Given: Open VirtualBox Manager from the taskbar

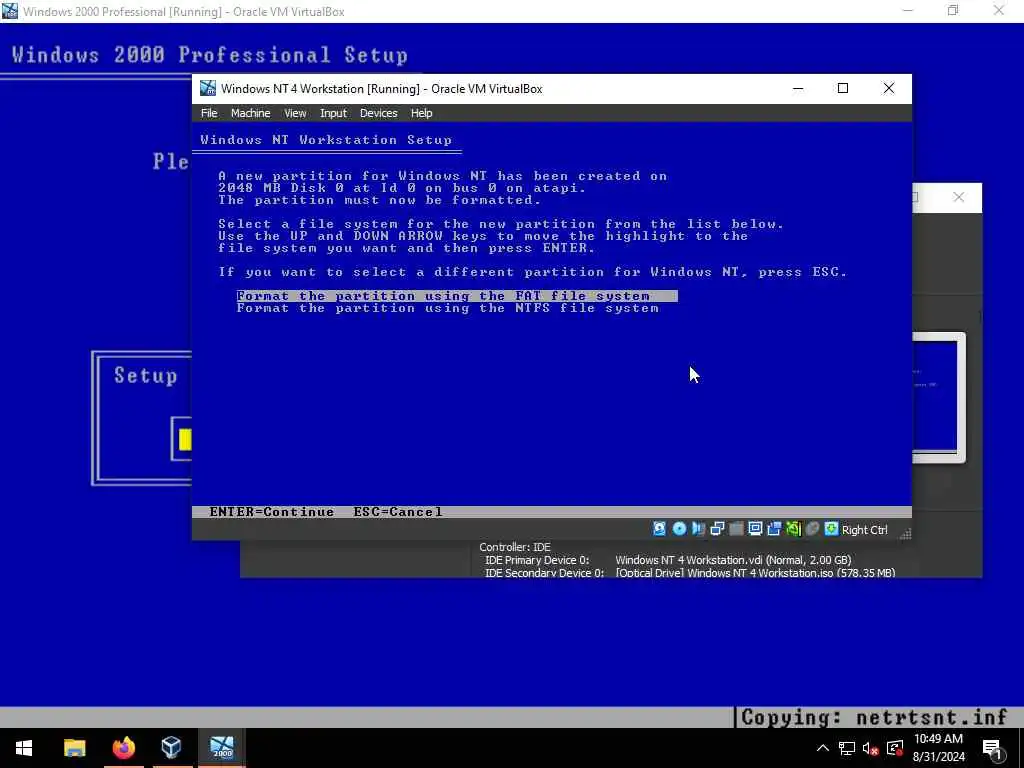Looking at the screenshot, I should (x=172, y=748).
